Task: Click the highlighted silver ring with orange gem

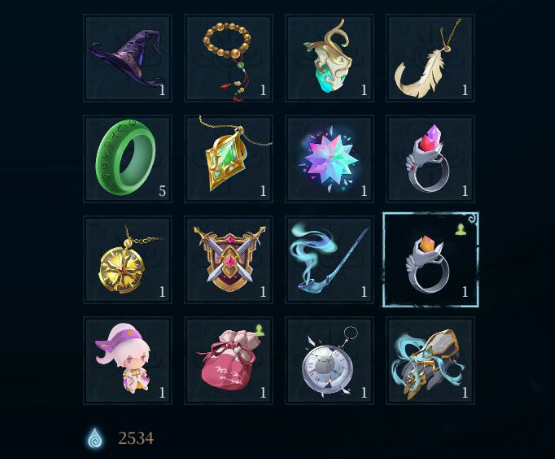Action: (x=431, y=260)
